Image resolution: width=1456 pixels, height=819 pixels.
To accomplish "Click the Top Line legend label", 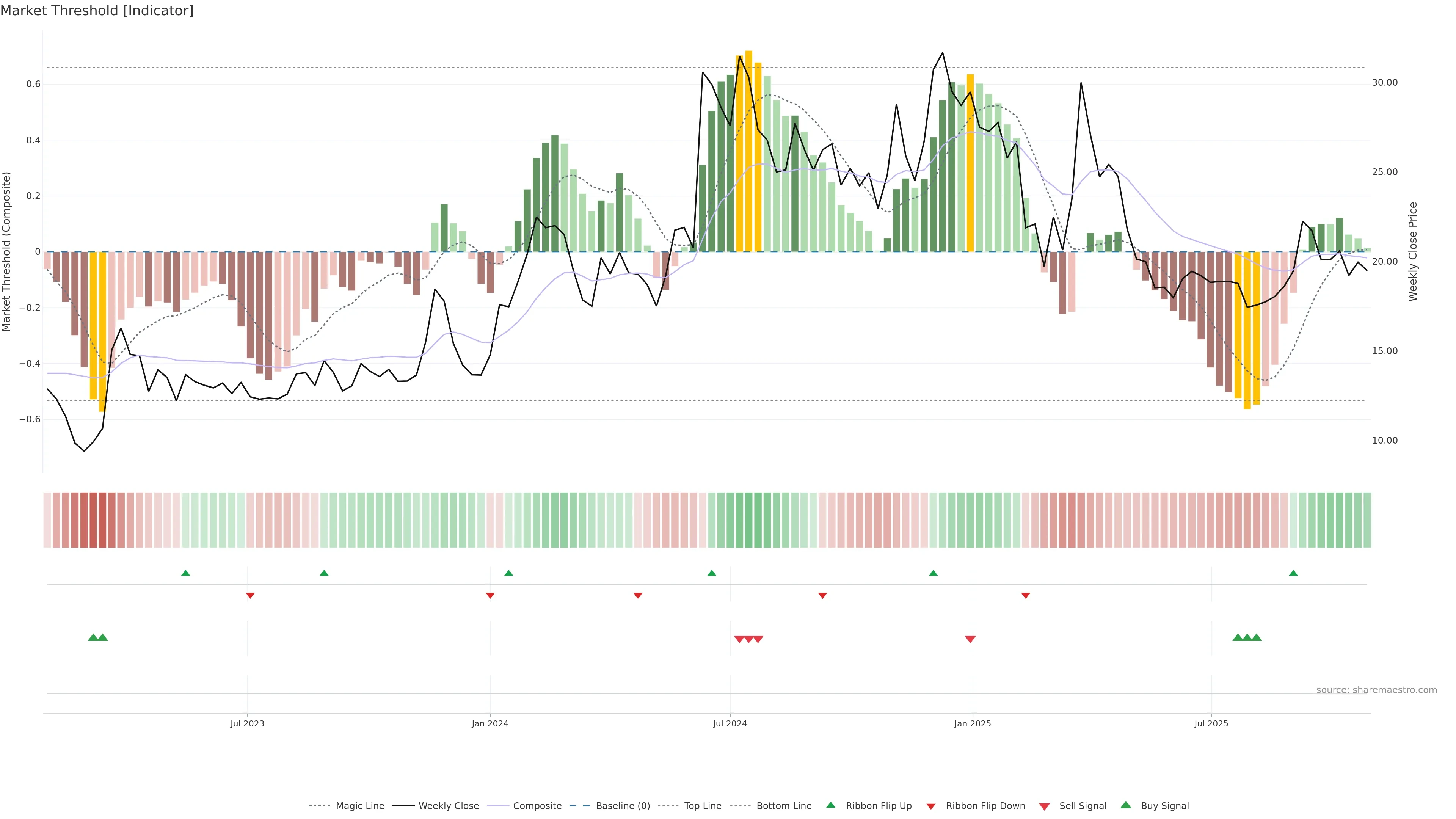I will [x=703, y=806].
